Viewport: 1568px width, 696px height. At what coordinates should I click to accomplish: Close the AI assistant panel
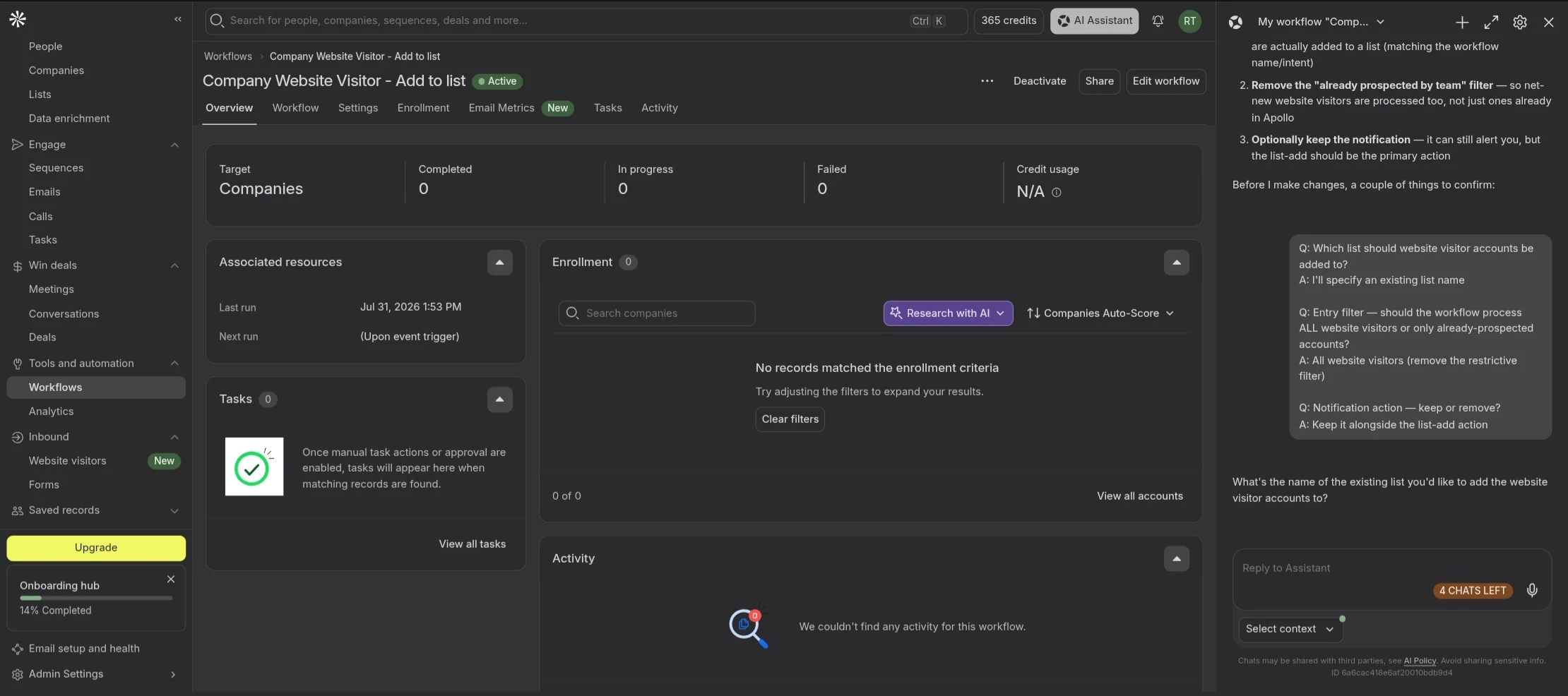(x=1549, y=23)
